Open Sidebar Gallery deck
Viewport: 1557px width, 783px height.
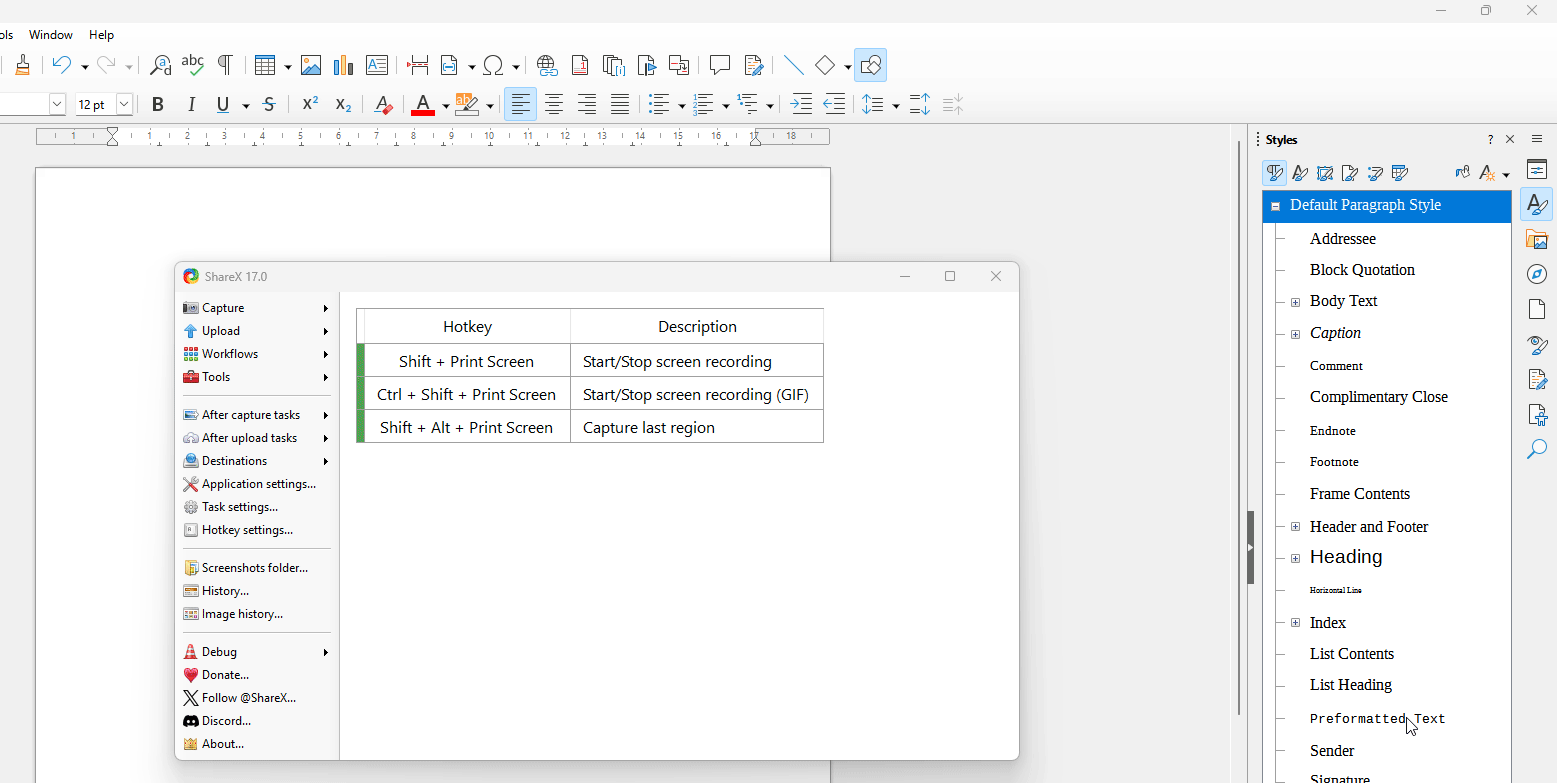1537,239
